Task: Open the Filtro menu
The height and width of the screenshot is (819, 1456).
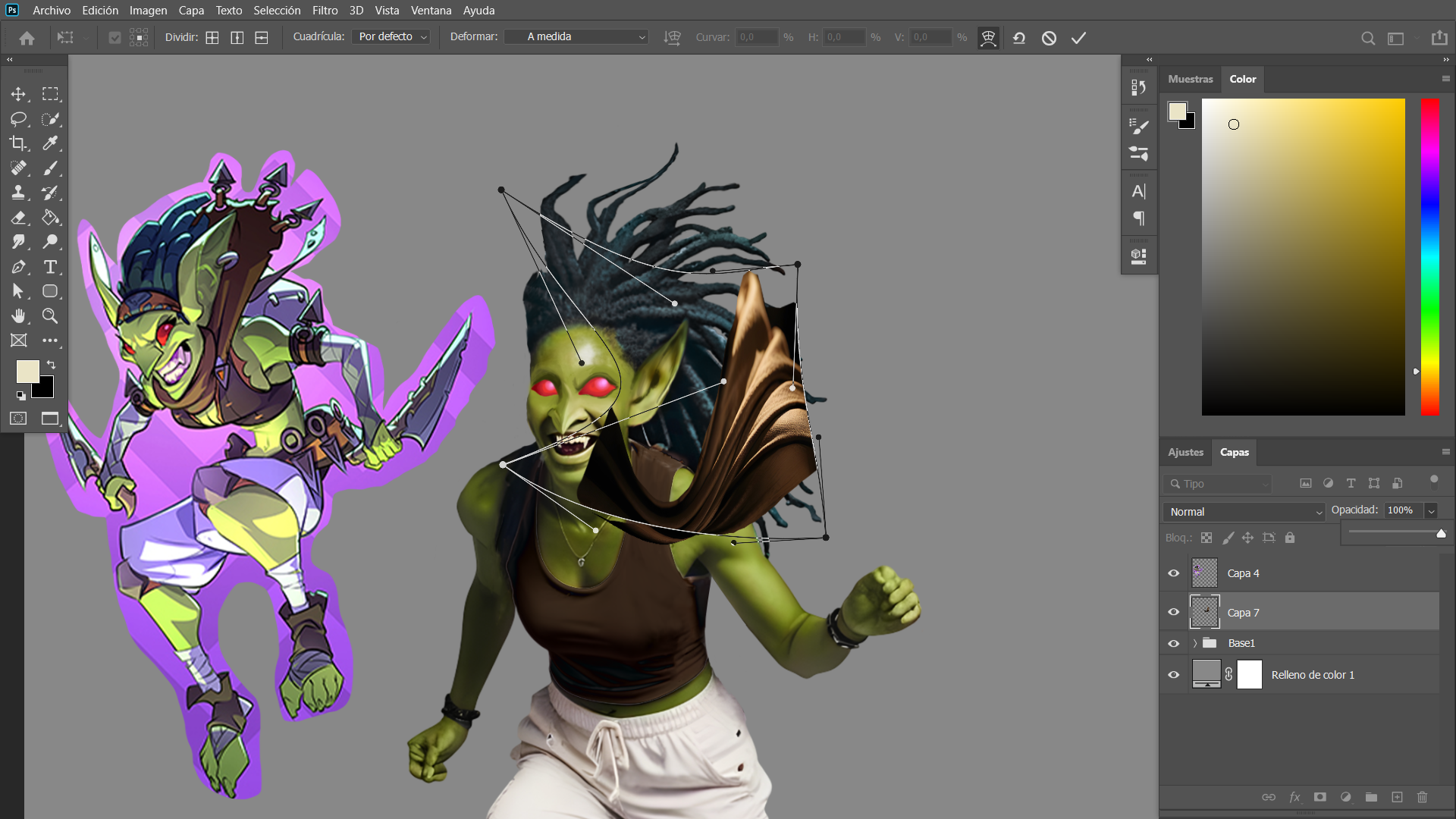Action: tap(325, 11)
